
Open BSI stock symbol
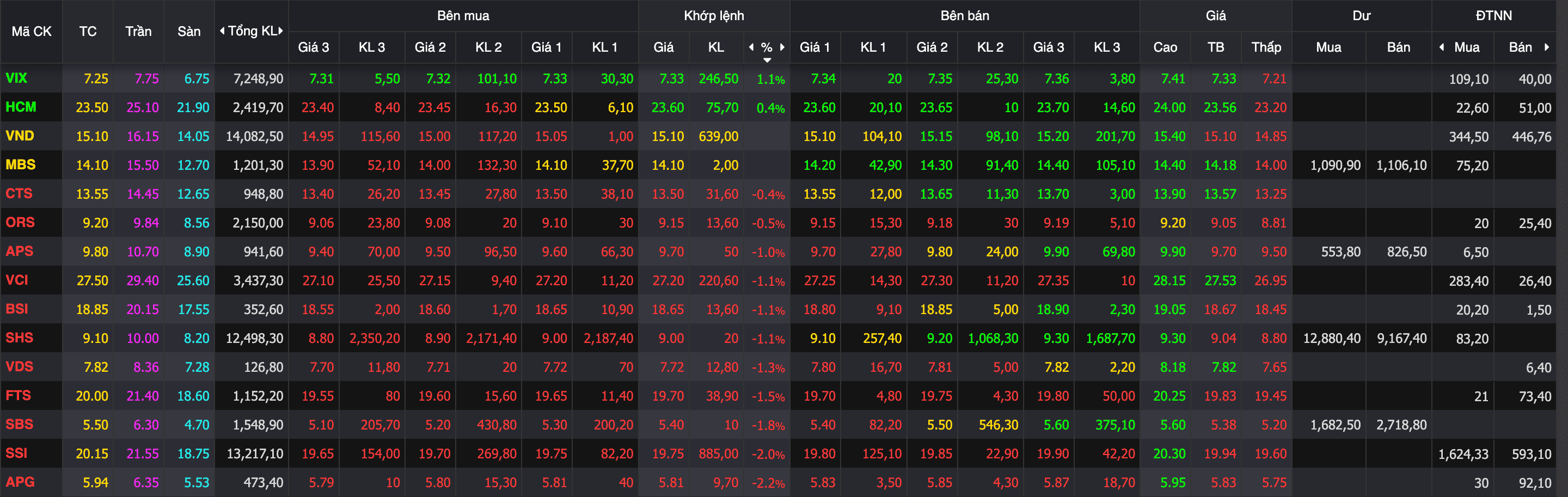pyautogui.click(x=17, y=309)
